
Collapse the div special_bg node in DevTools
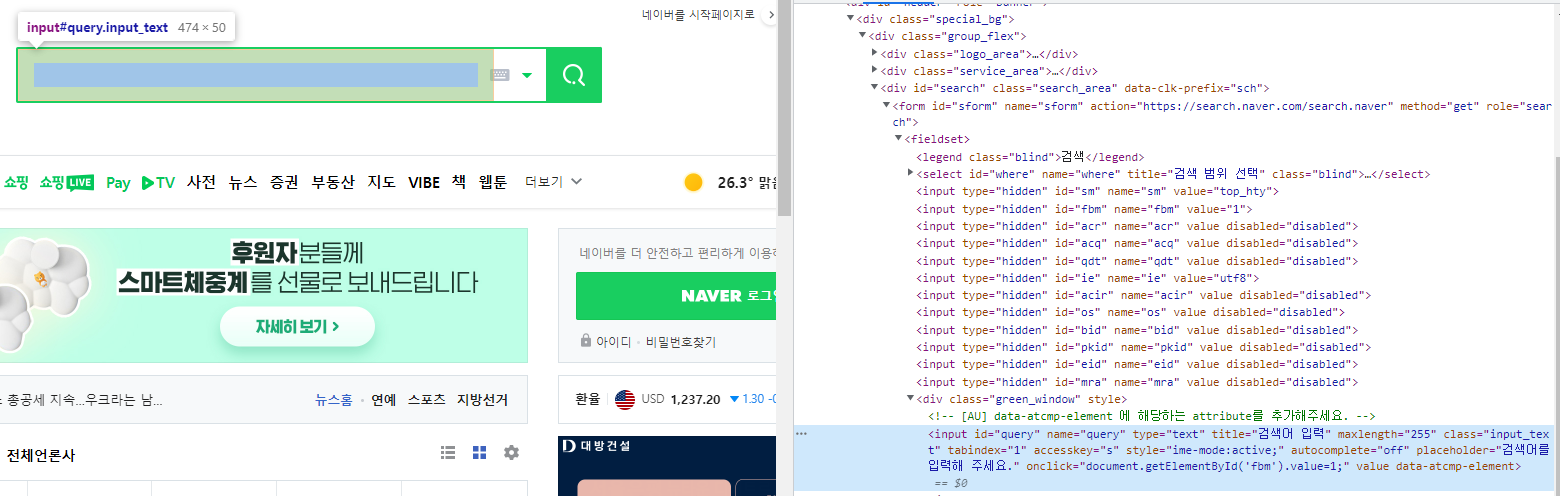click(x=850, y=19)
